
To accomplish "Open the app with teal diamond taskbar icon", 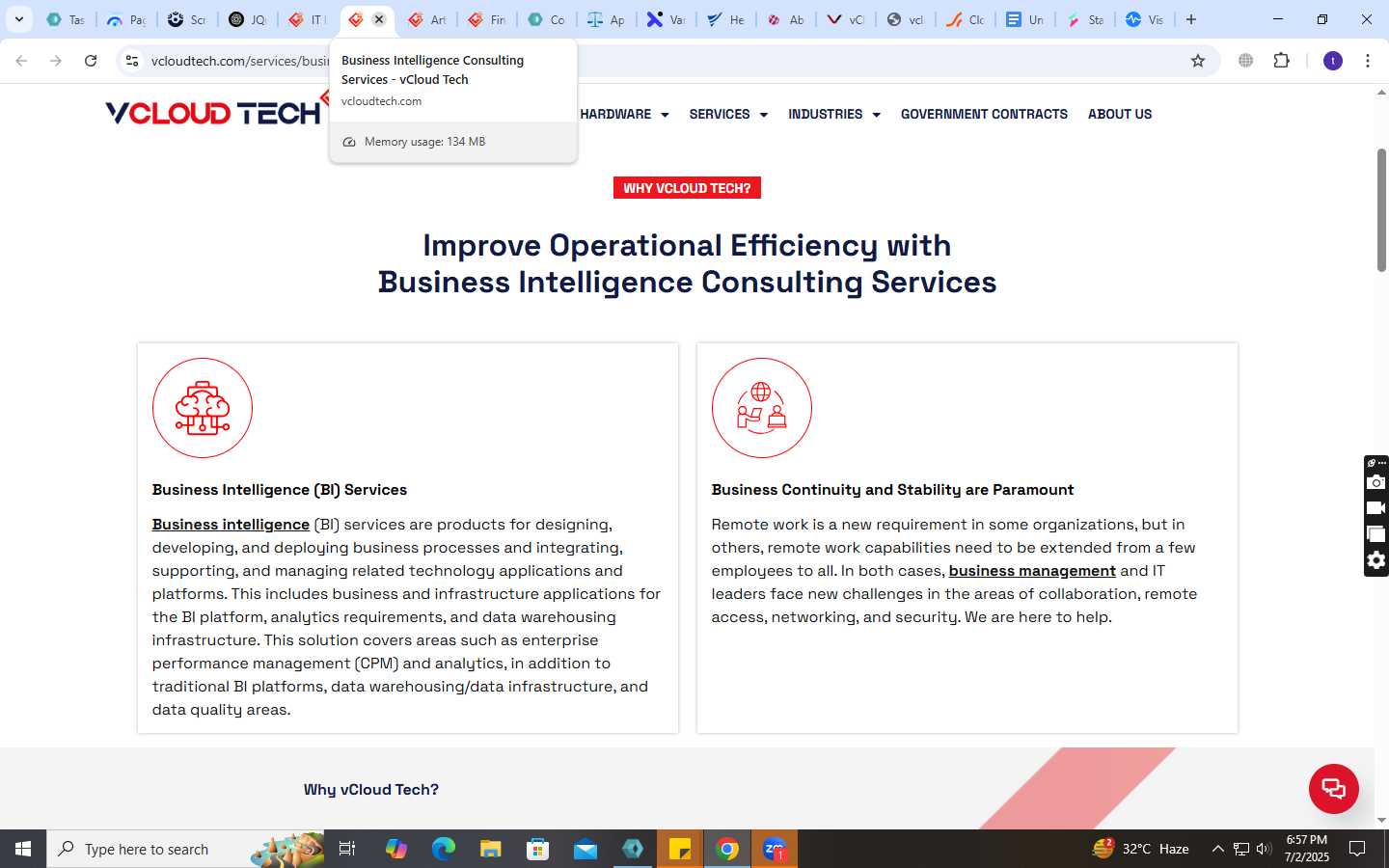I will pos(633,849).
